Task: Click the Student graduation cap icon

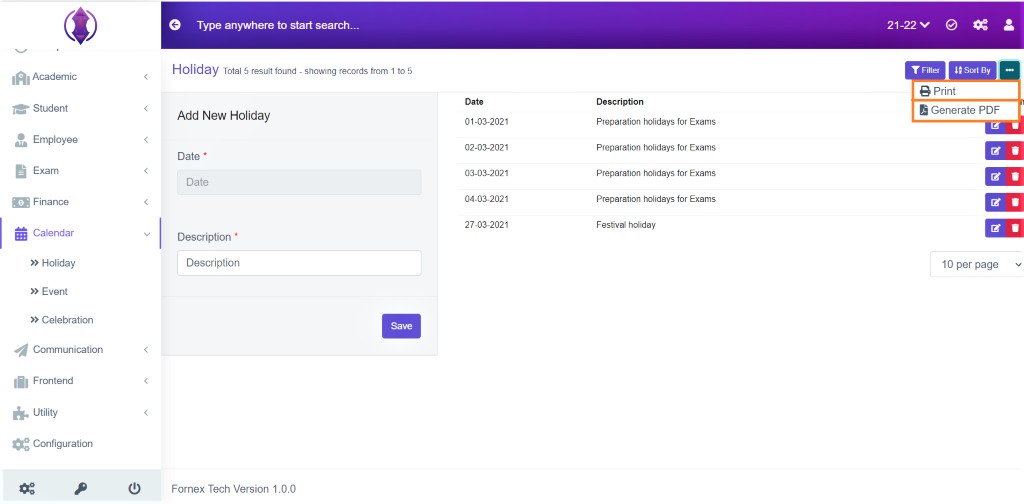Action: [x=21, y=109]
